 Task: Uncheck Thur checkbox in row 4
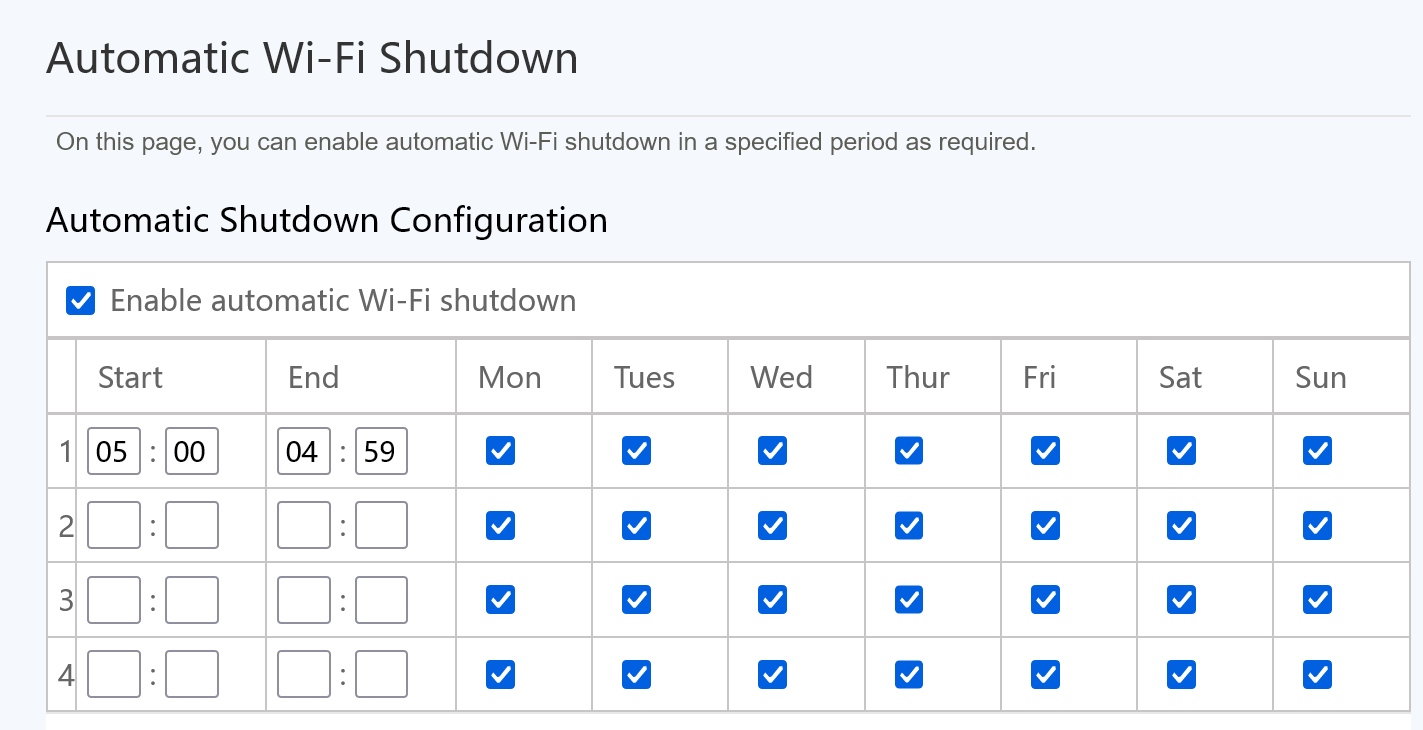(x=908, y=675)
